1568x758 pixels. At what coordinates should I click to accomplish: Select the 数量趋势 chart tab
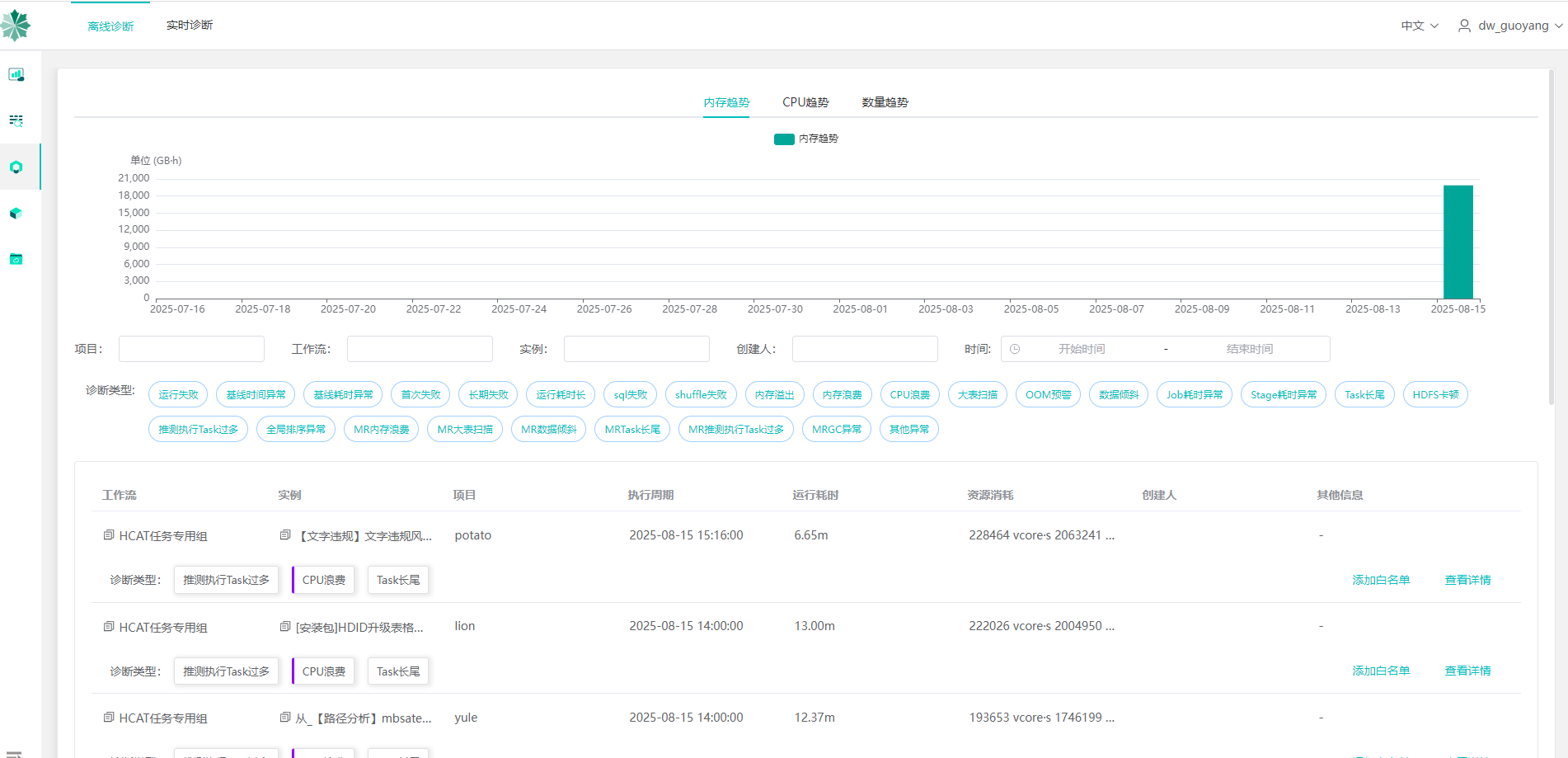[x=885, y=102]
